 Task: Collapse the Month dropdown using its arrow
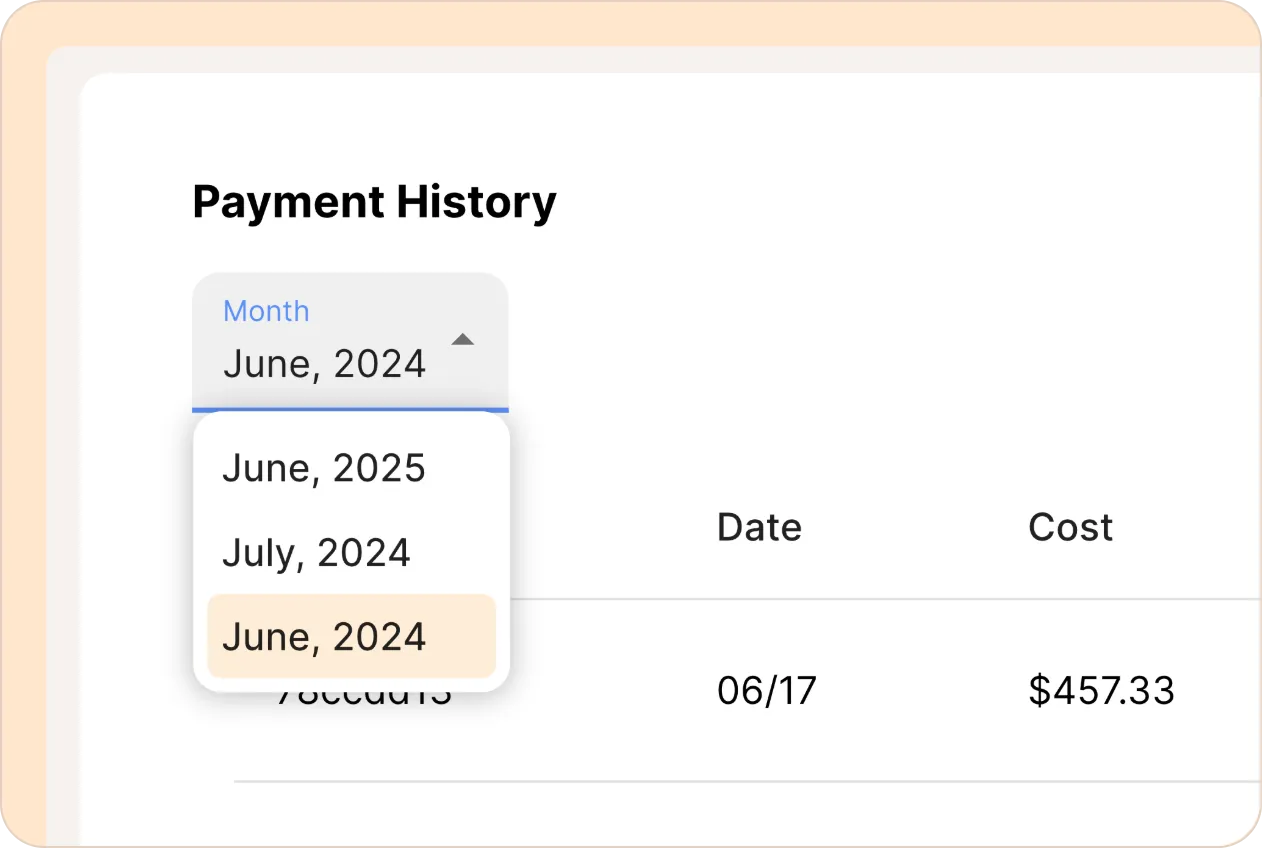462,340
